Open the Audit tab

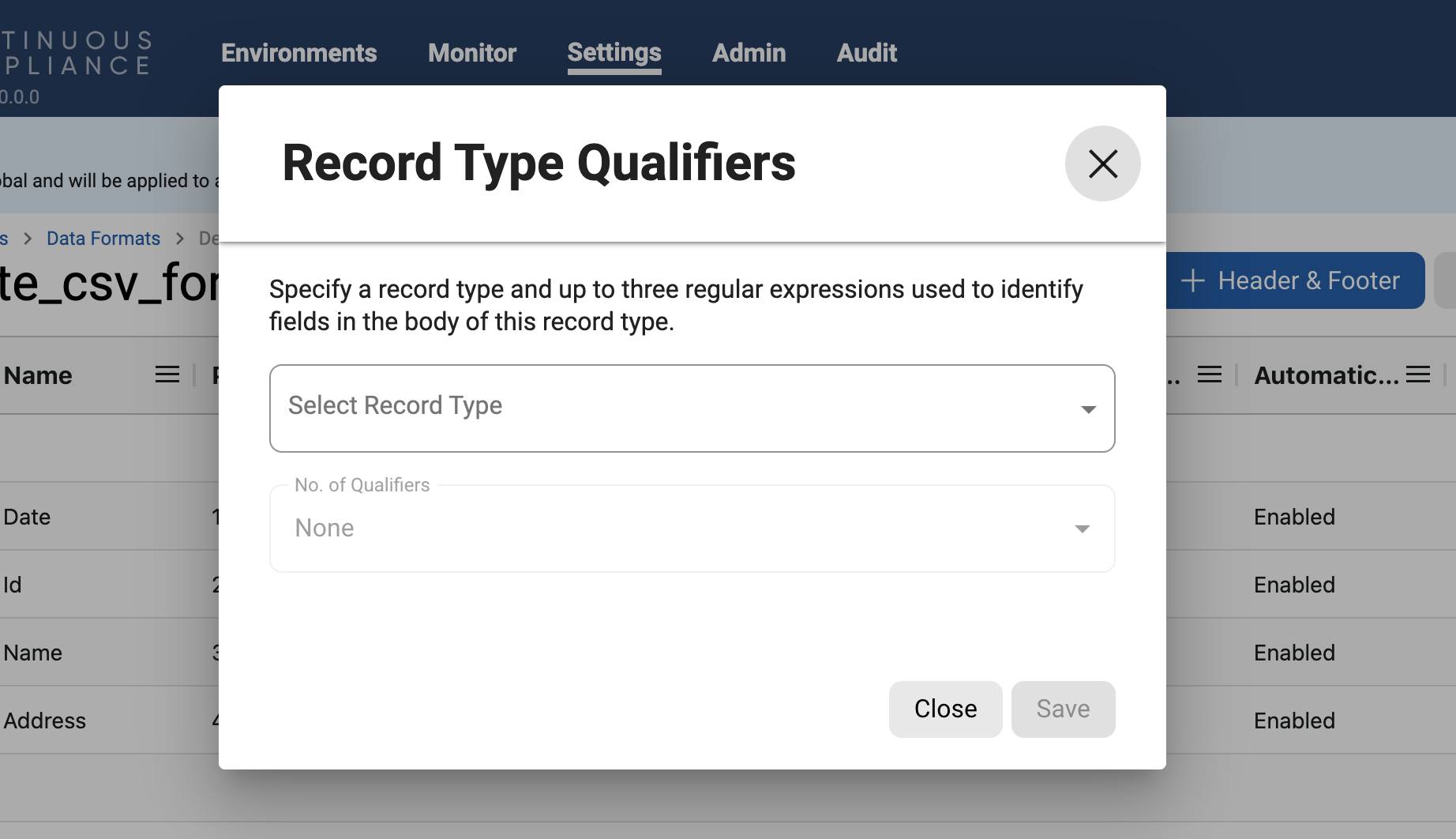click(x=866, y=53)
